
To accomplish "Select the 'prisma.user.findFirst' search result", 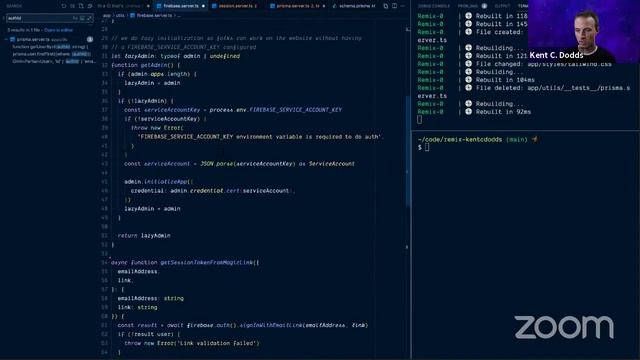I will [x=51, y=54].
